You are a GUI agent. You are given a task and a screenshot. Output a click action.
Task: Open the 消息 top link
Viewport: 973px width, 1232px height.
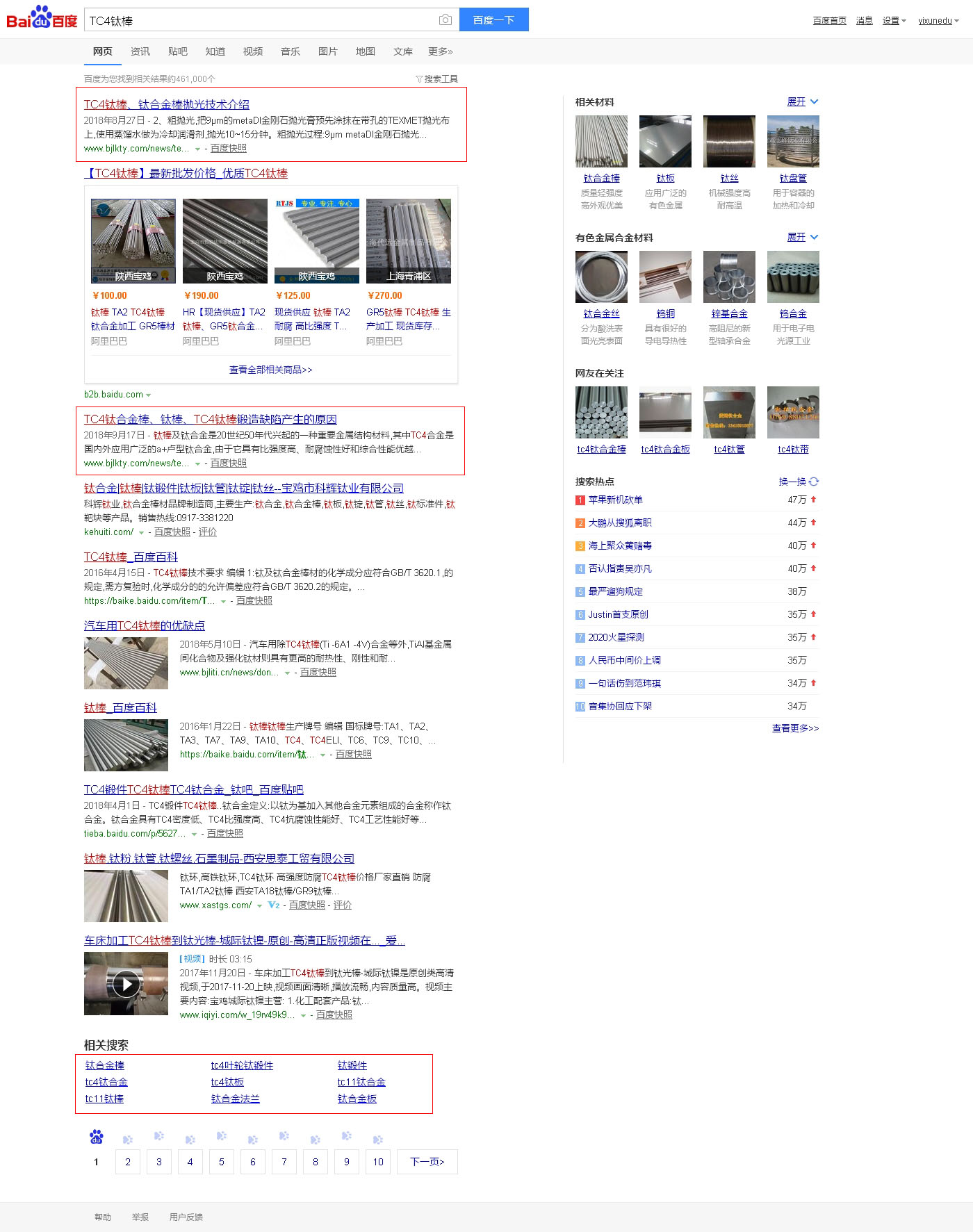865,21
